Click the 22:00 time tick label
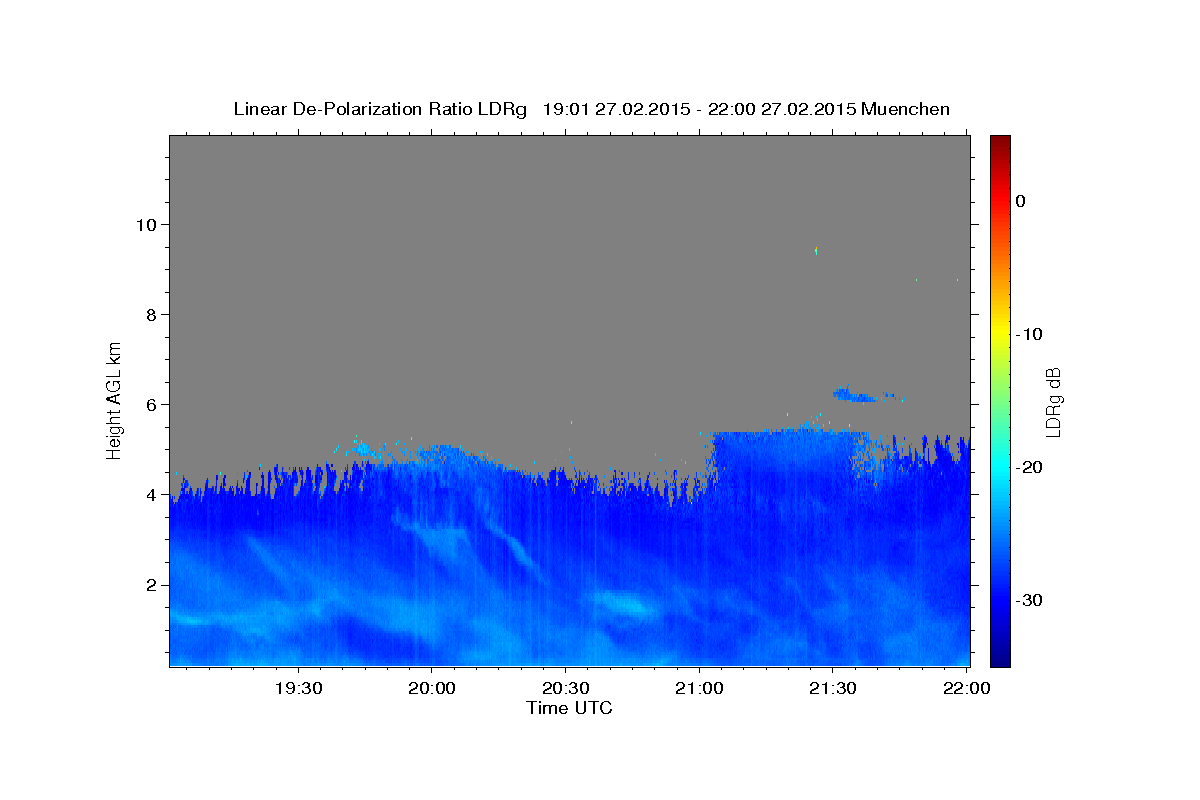Viewport: 1200px width, 800px height. [x=965, y=688]
